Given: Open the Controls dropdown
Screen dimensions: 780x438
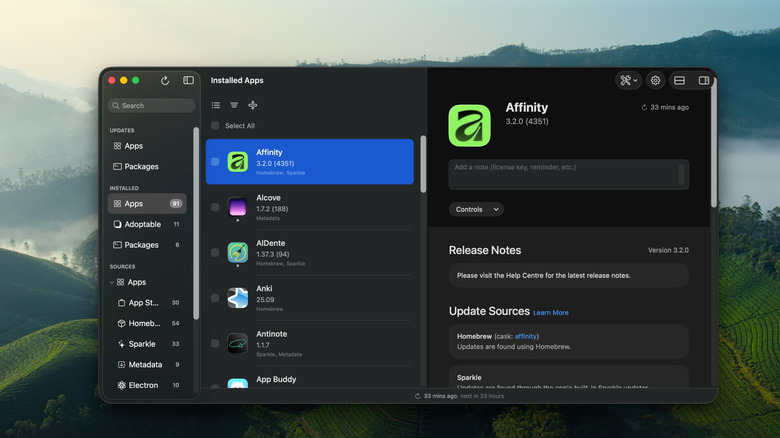Looking at the screenshot, I should [476, 210].
